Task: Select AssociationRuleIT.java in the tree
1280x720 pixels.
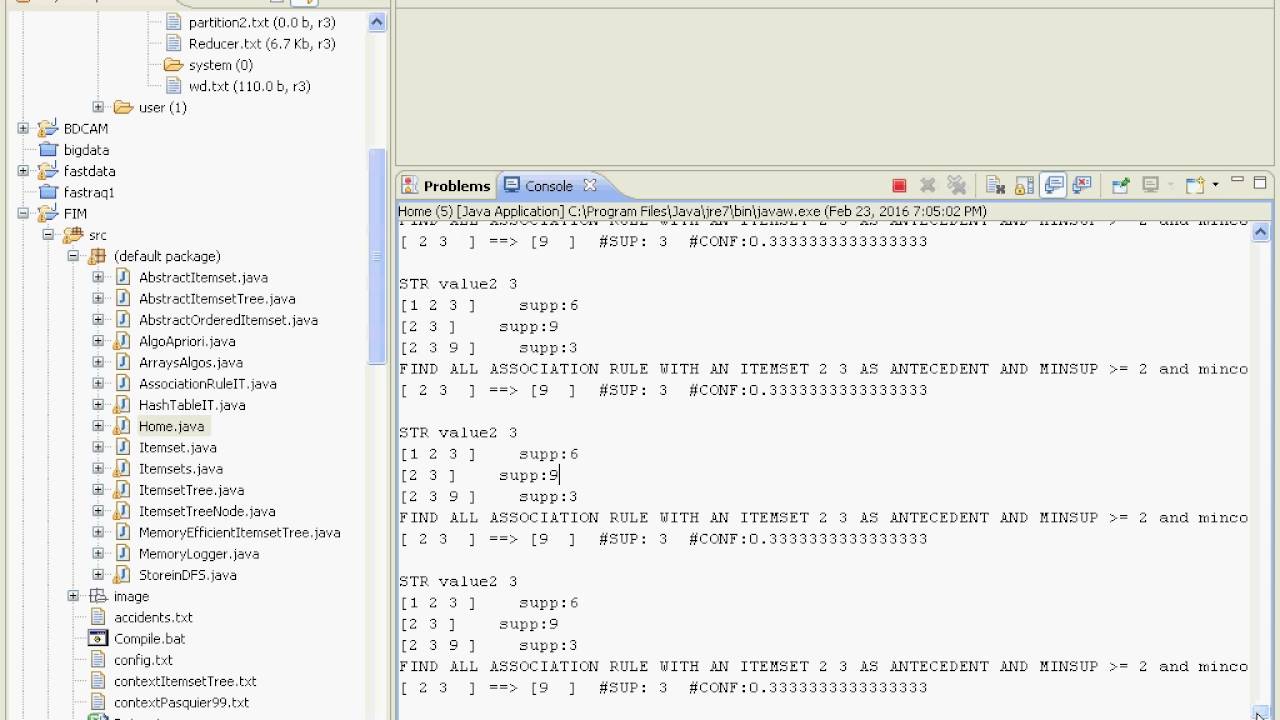Action: click(x=208, y=384)
